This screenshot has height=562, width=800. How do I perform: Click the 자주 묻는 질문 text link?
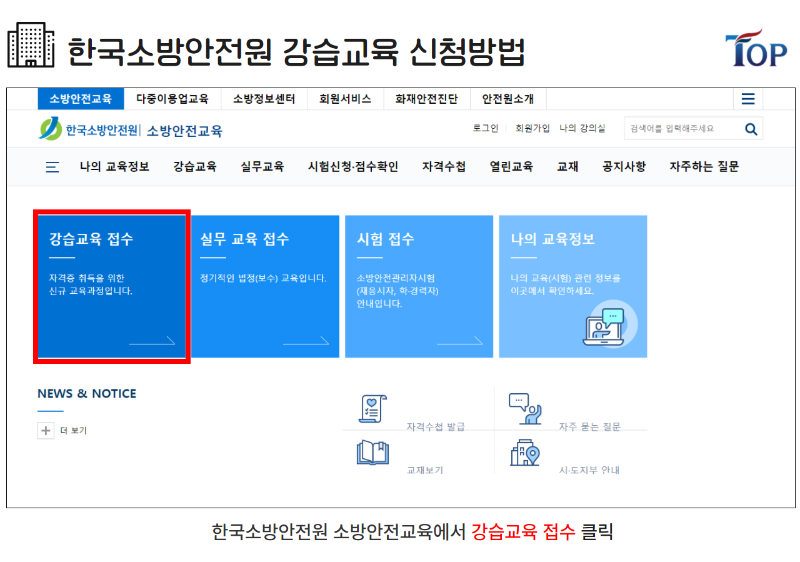[590, 427]
